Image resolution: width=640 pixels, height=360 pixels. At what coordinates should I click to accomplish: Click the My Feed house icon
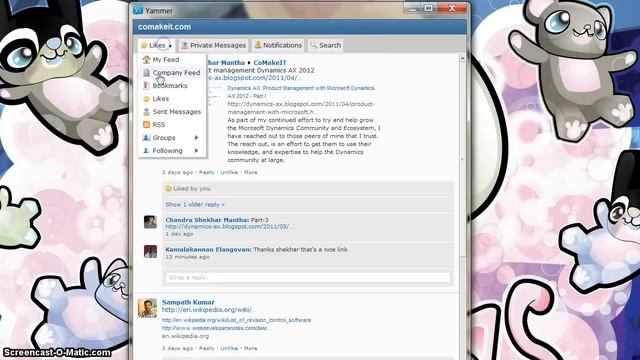click(146, 60)
